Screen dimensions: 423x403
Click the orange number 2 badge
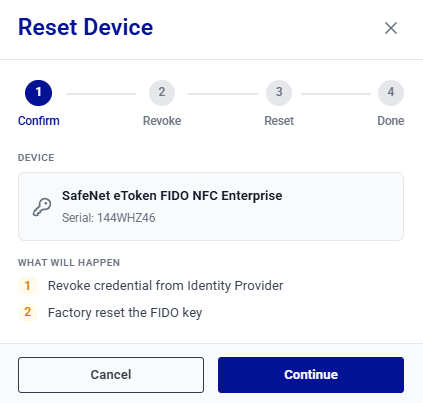click(28, 312)
